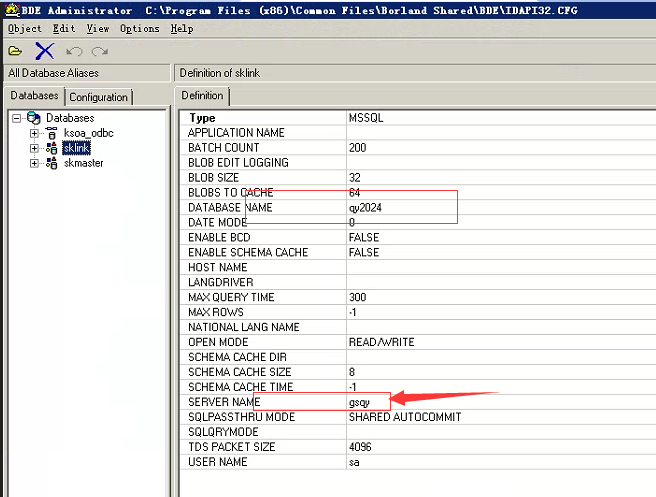Open the Object menu
The height and width of the screenshot is (497, 656).
(25, 29)
